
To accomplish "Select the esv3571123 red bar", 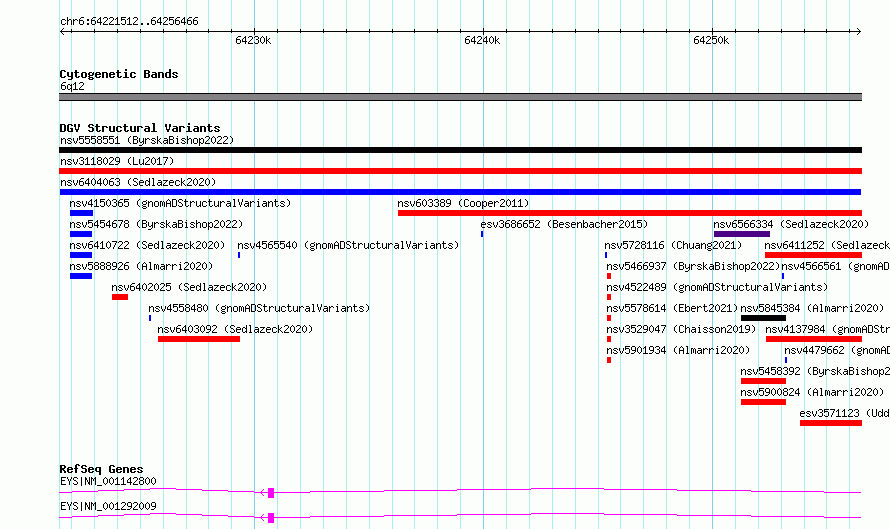I will tap(831, 423).
